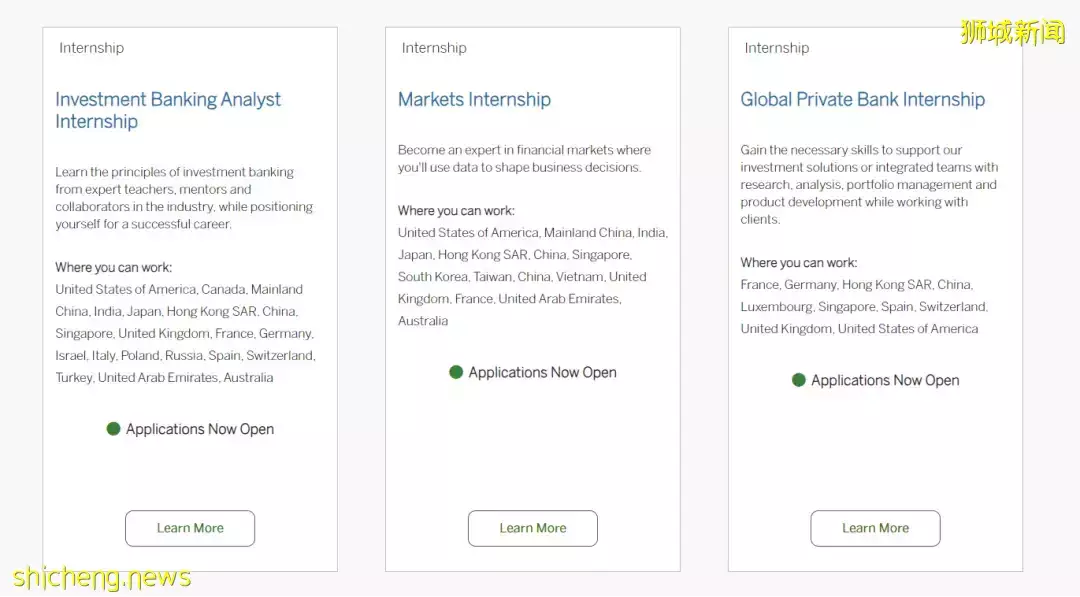Viewport: 1080px width, 597px height.
Task: Click the Investment Banking location list text
Action: 185,333
